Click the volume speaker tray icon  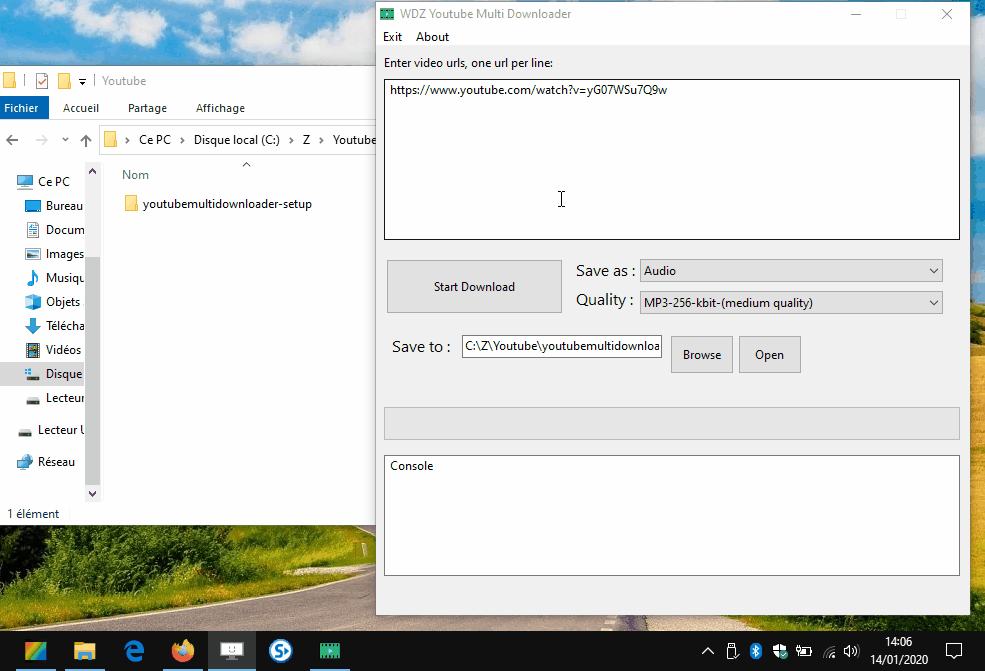point(851,651)
